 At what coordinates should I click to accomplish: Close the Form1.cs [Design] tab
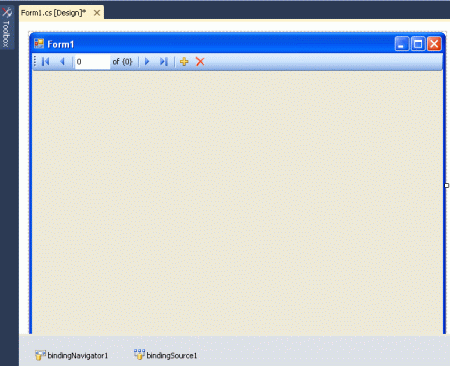97,13
